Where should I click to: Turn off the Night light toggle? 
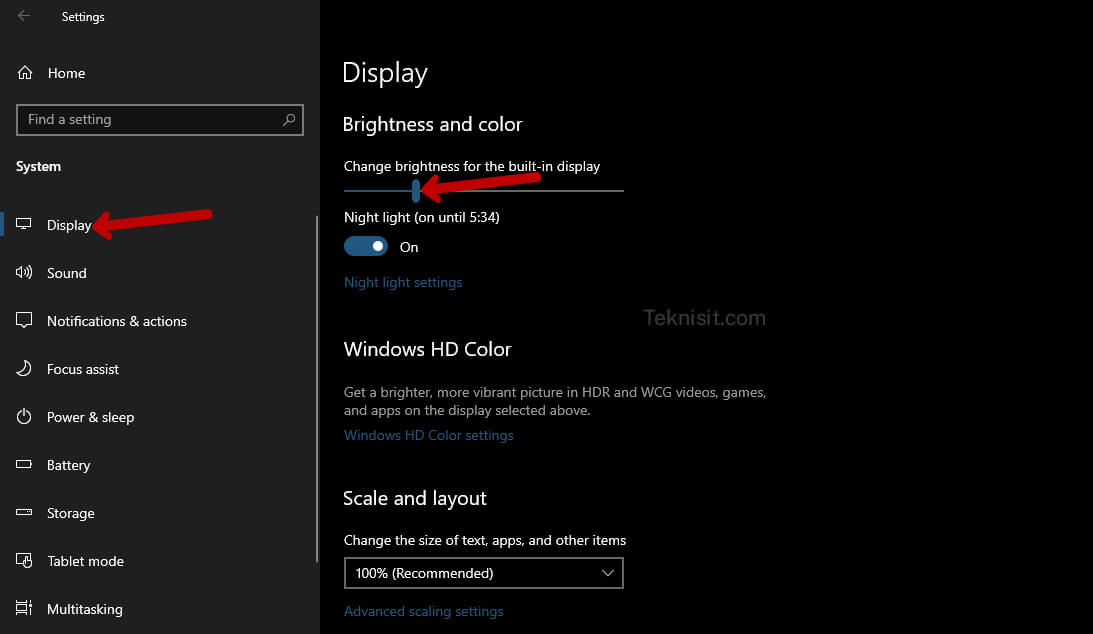366,246
